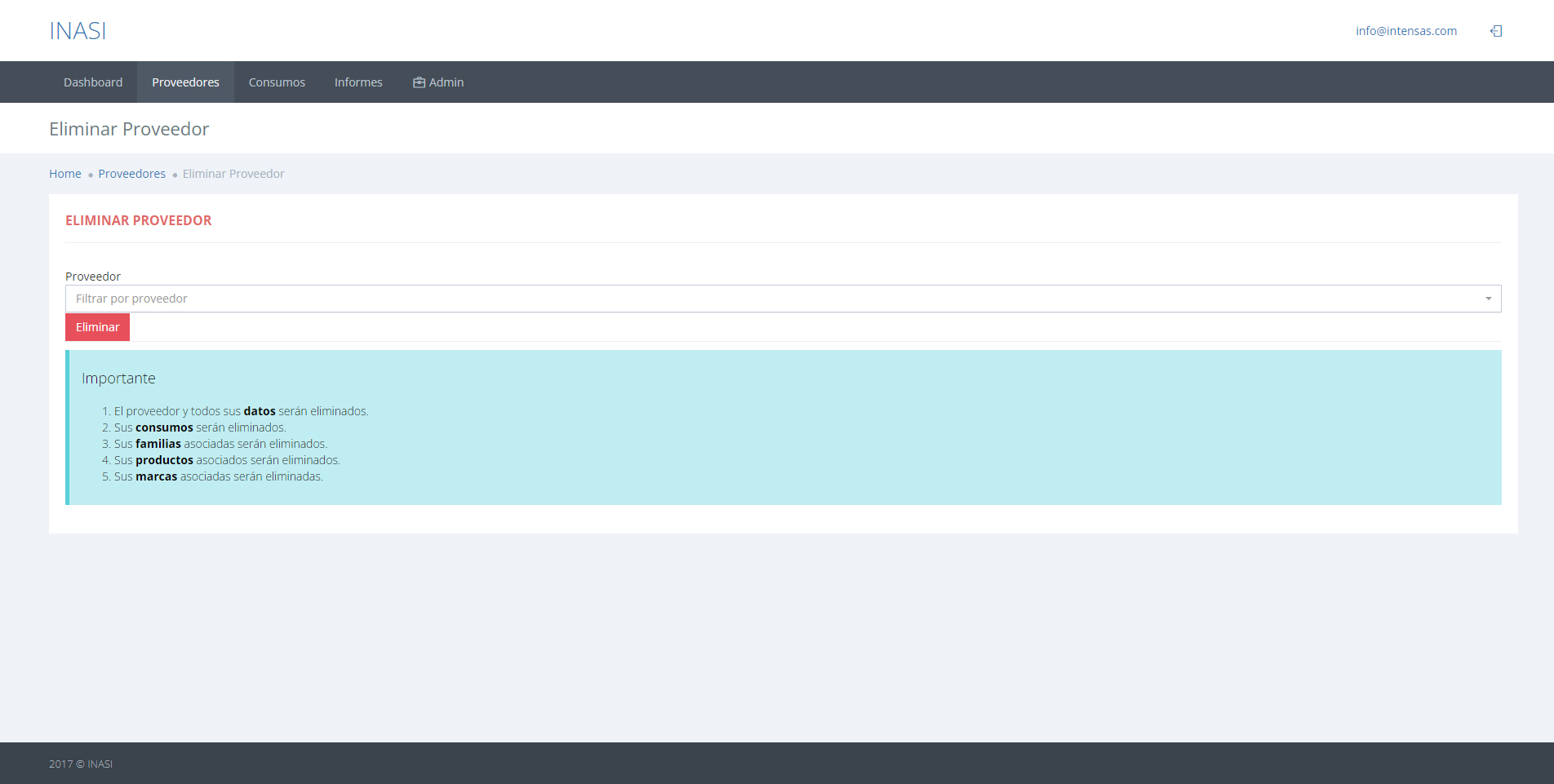Go to the Consumos menu
The image size is (1554, 784).
(277, 82)
